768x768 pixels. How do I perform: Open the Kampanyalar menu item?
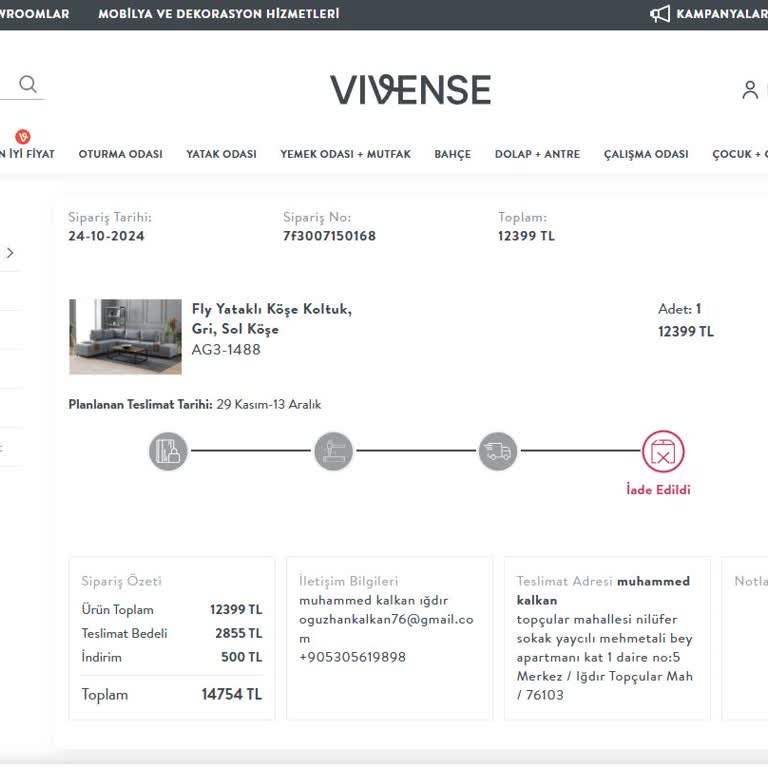[x=721, y=14]
